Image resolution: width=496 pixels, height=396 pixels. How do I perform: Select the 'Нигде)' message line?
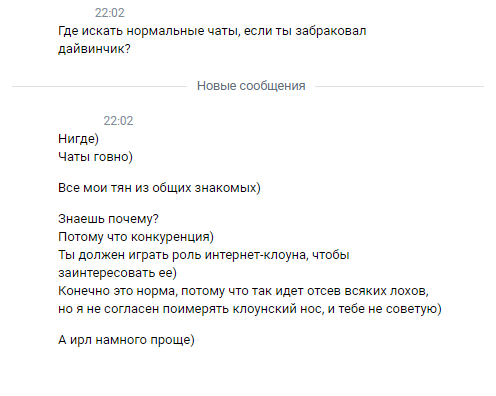click(78, 139)
